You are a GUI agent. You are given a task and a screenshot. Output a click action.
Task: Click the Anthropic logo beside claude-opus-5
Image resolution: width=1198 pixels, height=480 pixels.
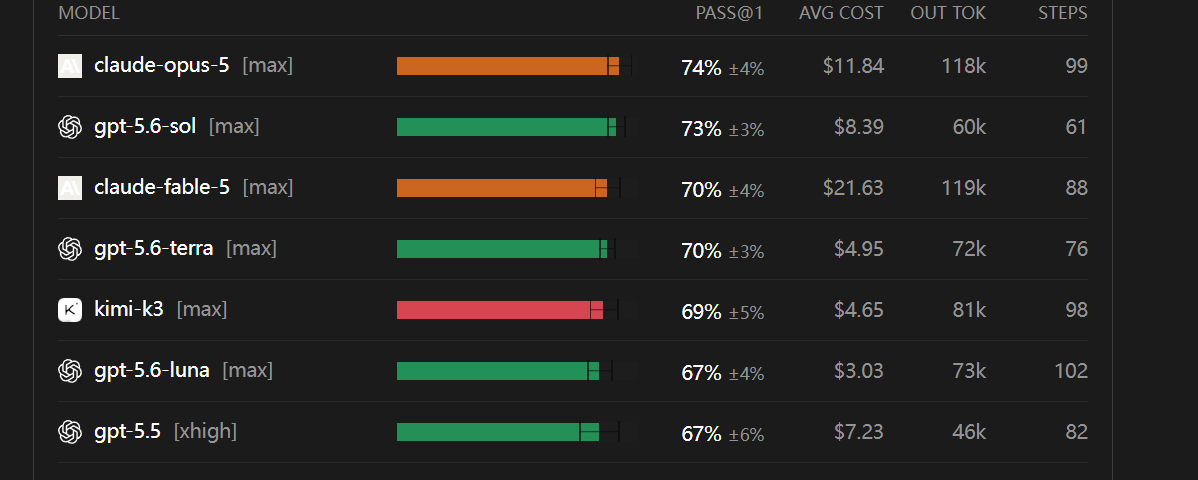70,66
